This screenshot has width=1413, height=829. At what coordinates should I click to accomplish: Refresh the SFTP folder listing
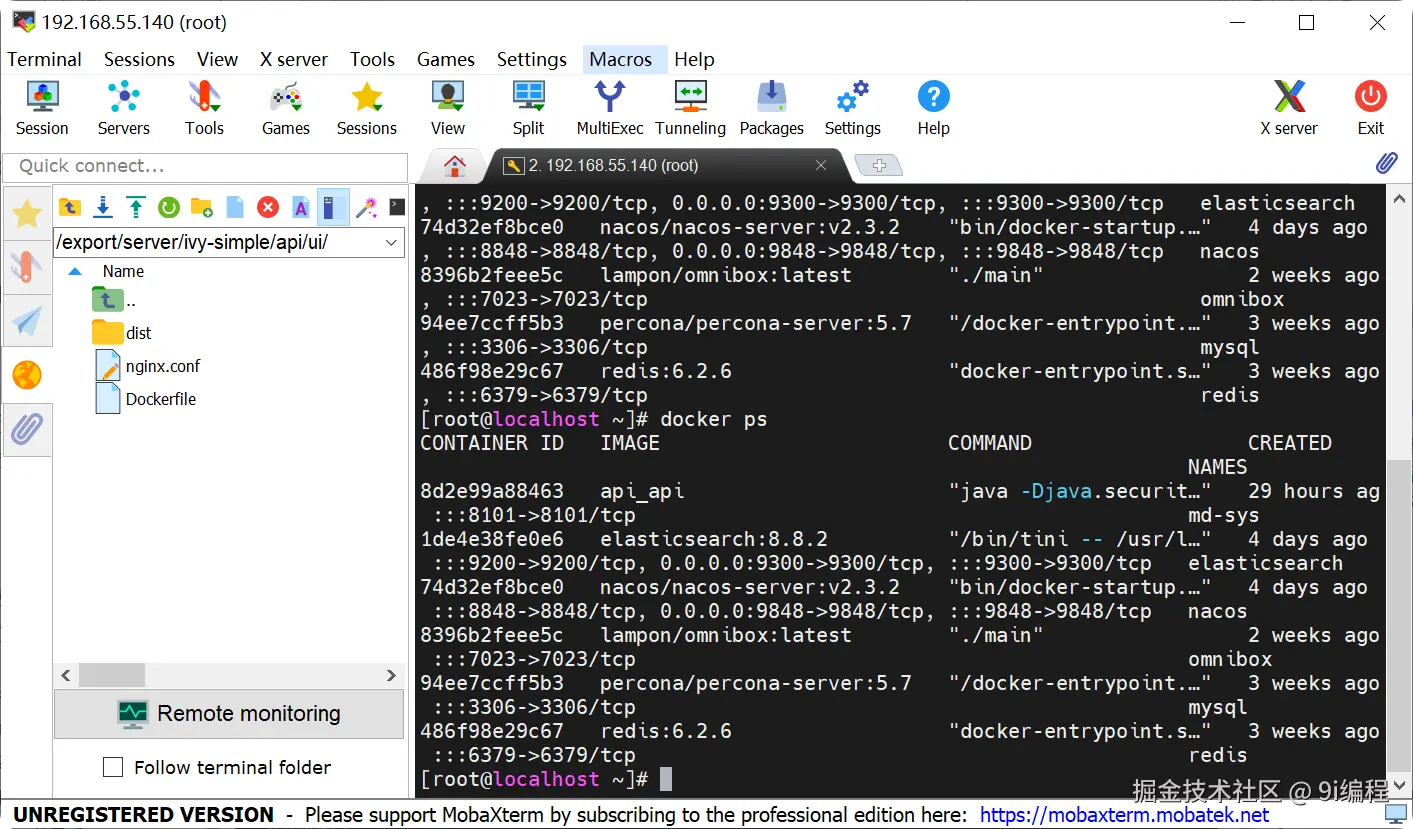click(168, 207)
